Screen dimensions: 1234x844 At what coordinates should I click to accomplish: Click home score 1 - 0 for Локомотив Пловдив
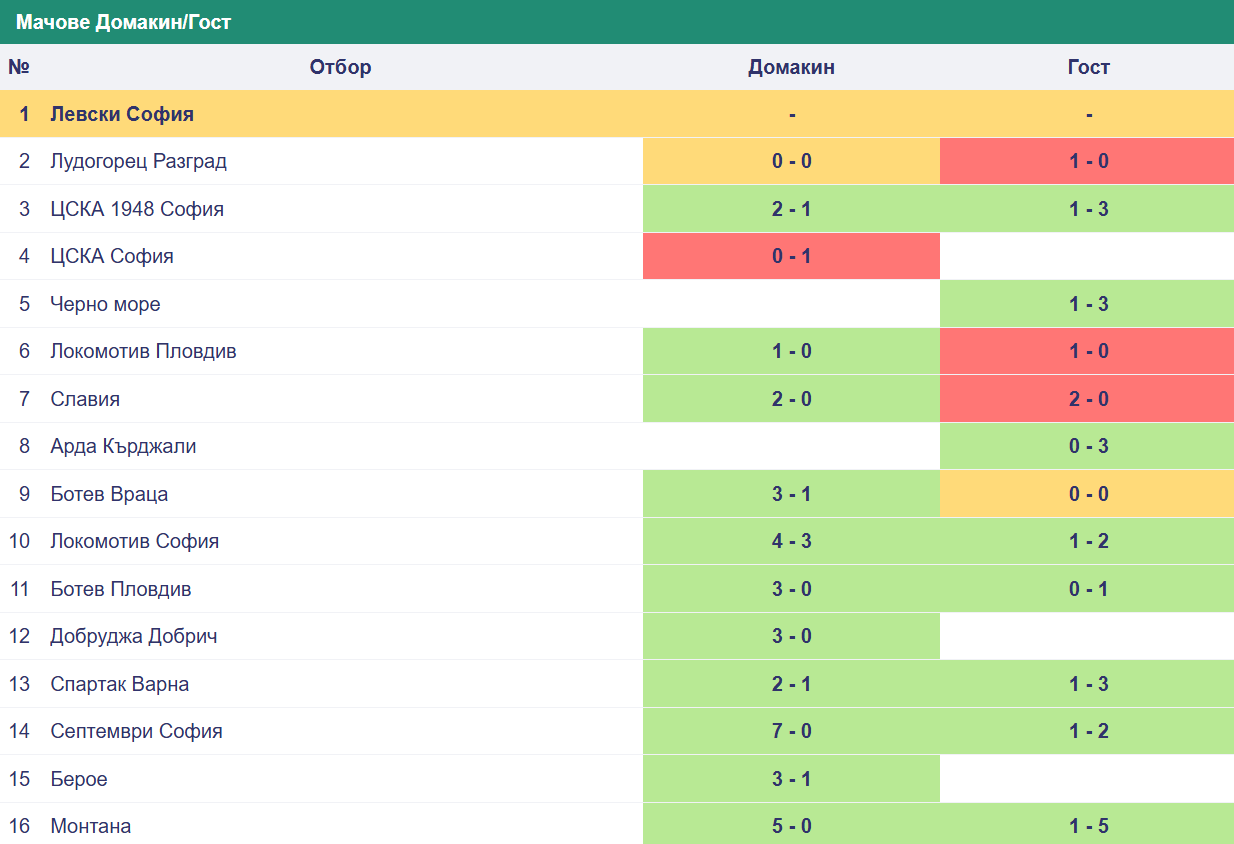click(791, 351)
